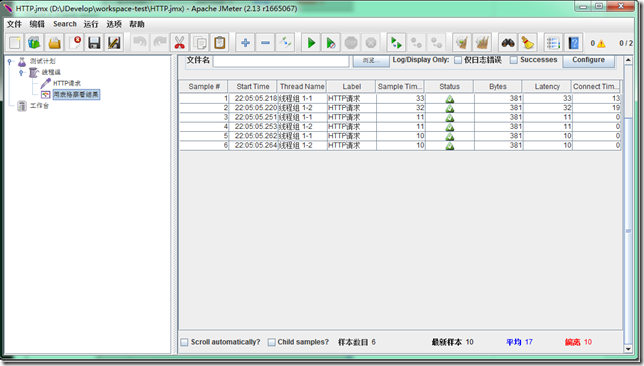Click the Clear results broom icon
644x366 pixels.
462,43
